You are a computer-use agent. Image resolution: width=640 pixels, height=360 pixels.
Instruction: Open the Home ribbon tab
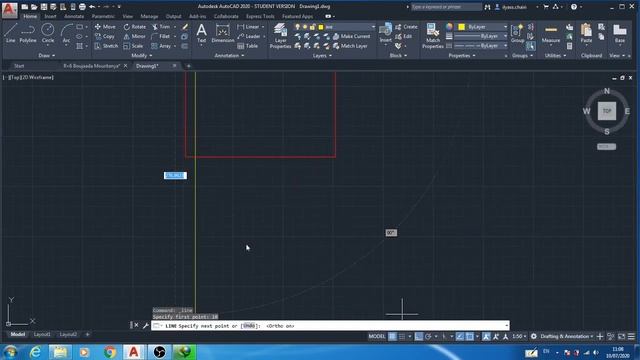[30, 16]
